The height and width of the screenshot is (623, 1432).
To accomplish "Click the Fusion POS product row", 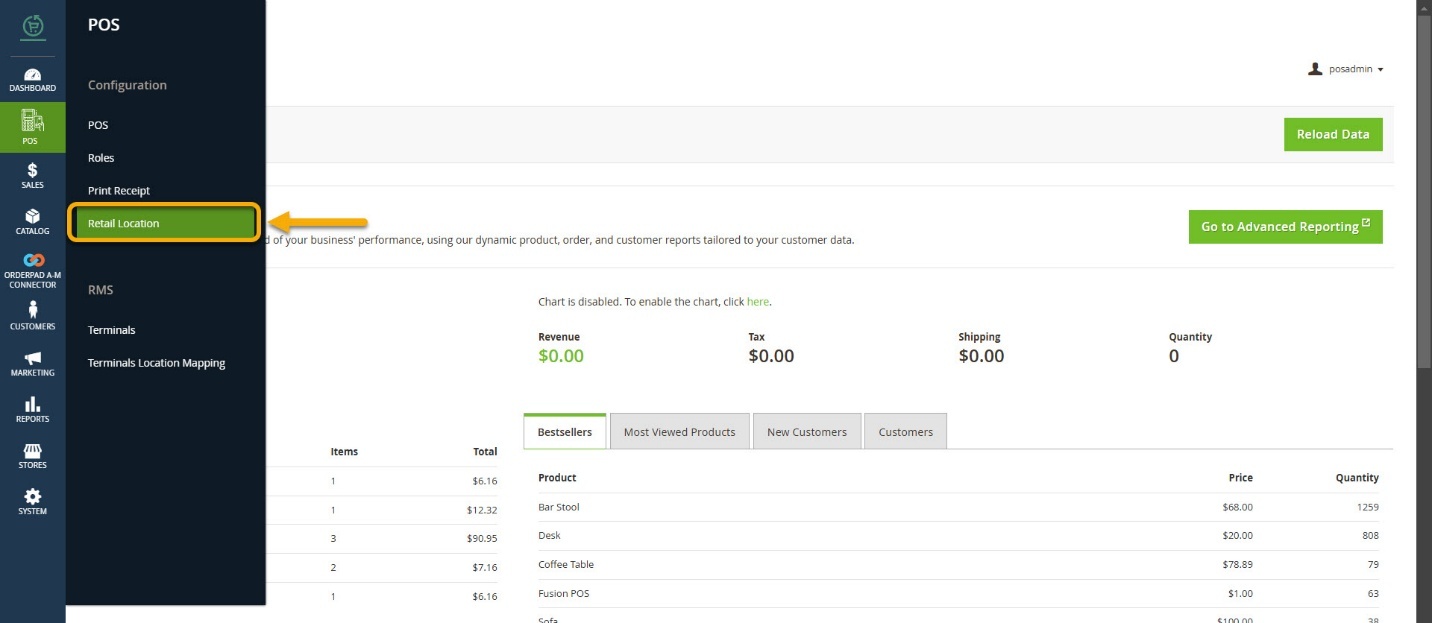I will [958, 593].
